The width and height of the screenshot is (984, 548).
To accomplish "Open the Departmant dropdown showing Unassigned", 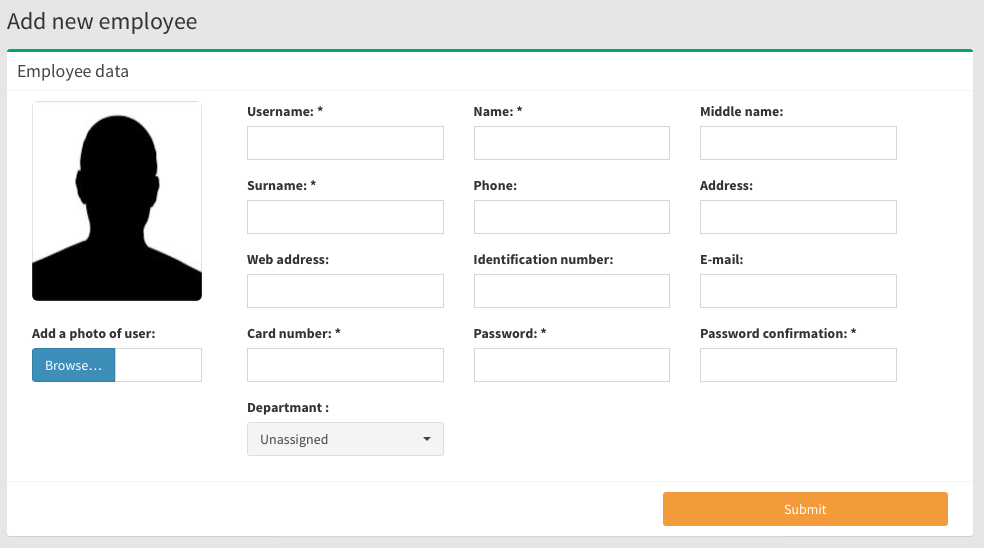I will pyautogui.click(x=345, y=439).
